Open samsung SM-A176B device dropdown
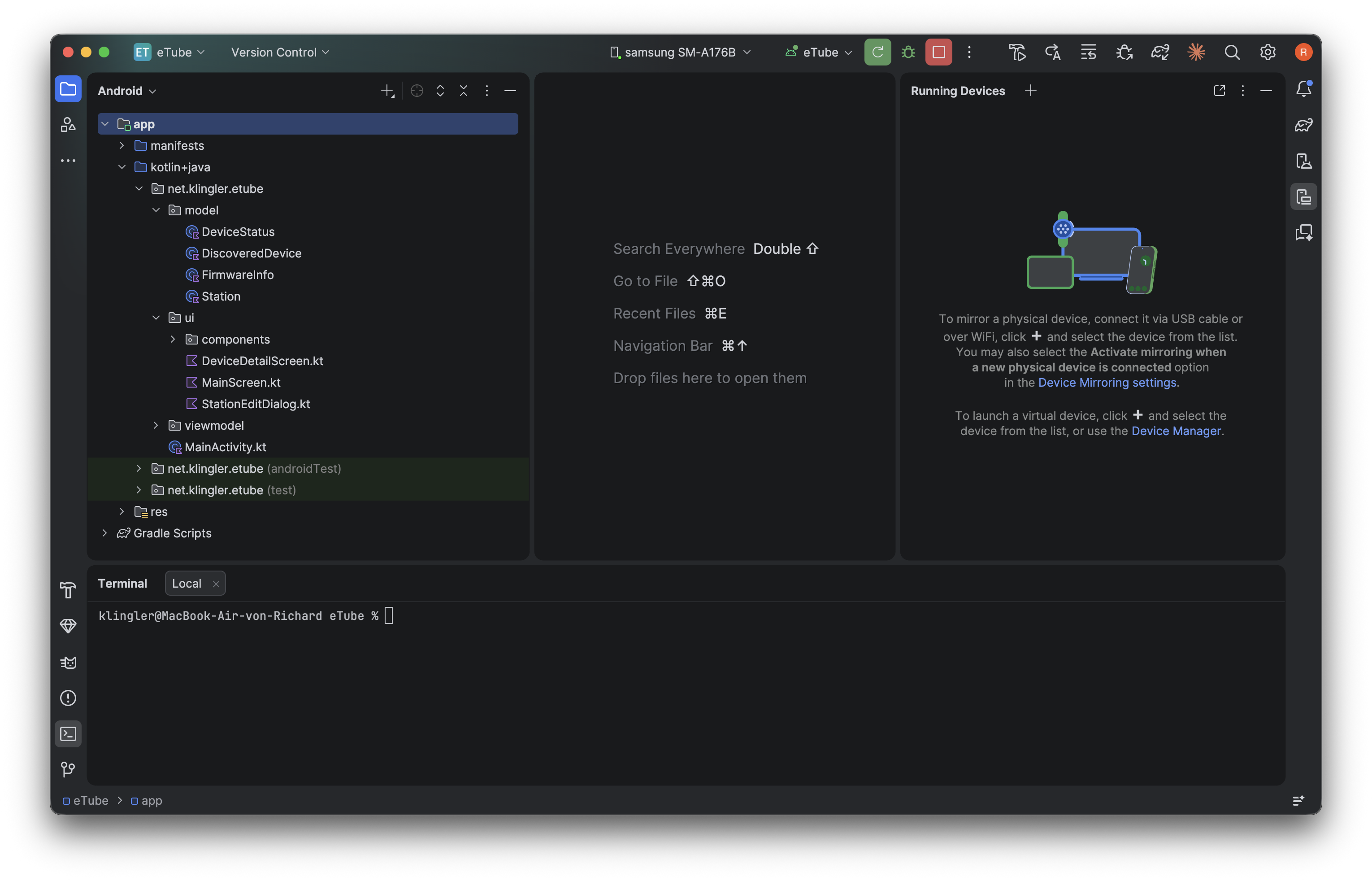The height and width of the screenshot is (881, 1372). 680,52
